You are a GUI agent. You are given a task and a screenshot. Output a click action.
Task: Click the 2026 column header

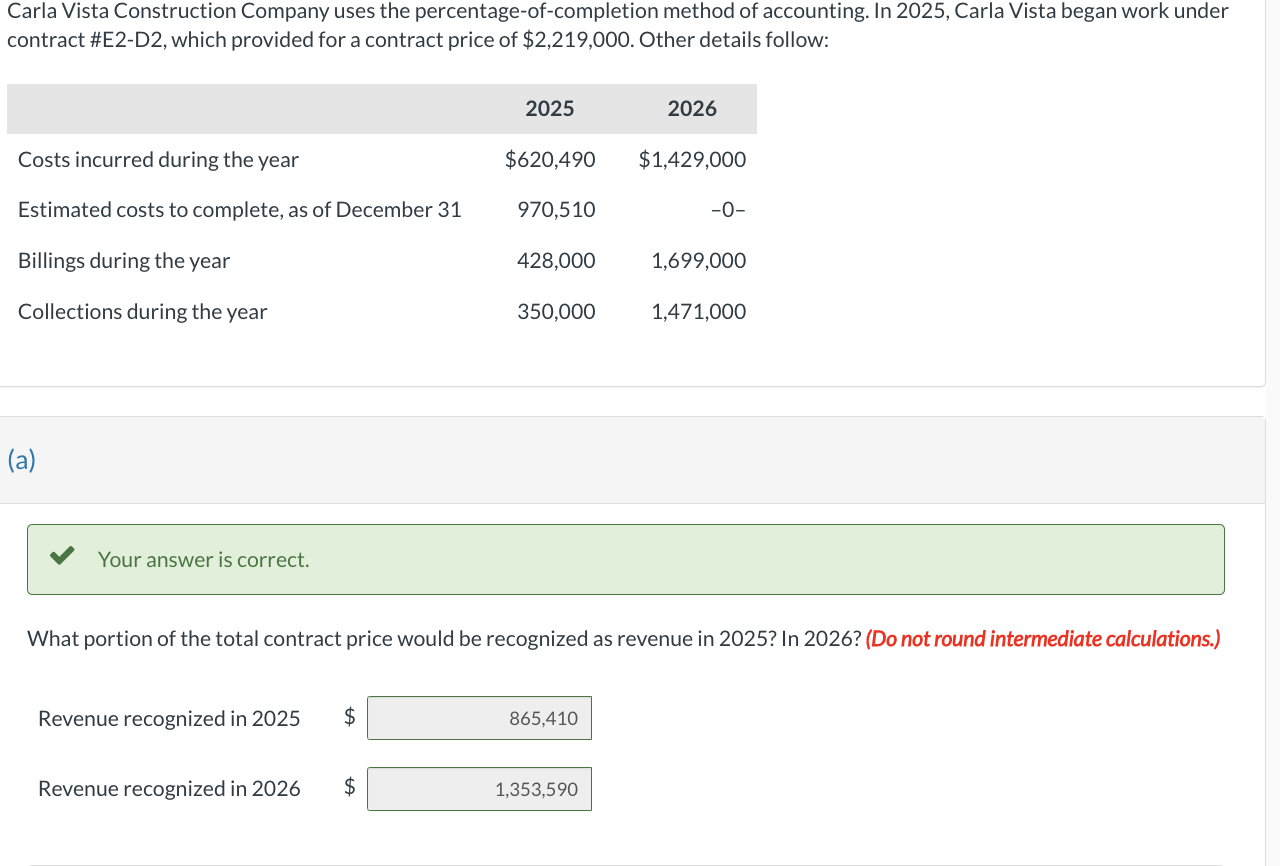692,109
